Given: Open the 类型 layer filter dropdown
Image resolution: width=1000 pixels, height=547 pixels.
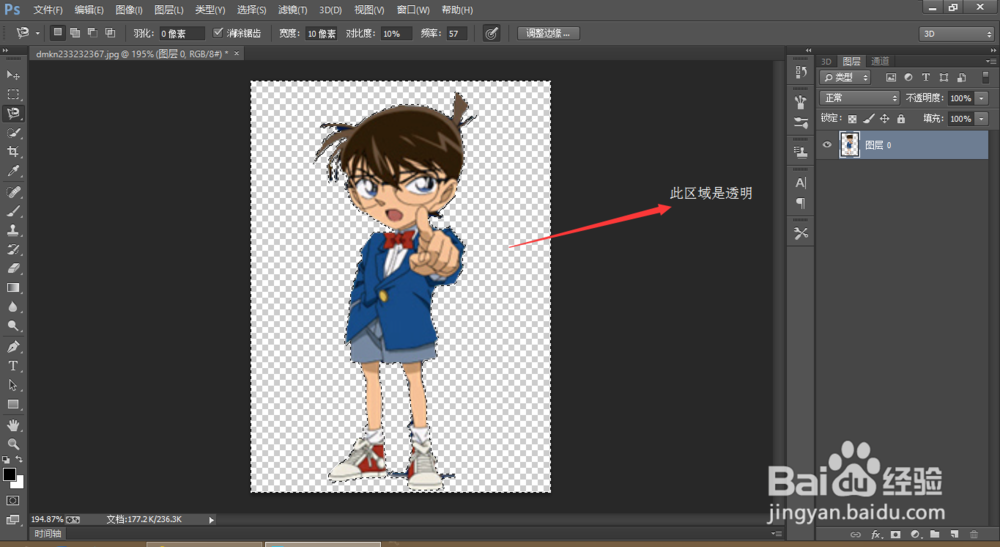Looking at the screenshot, I should click(845, 77).
